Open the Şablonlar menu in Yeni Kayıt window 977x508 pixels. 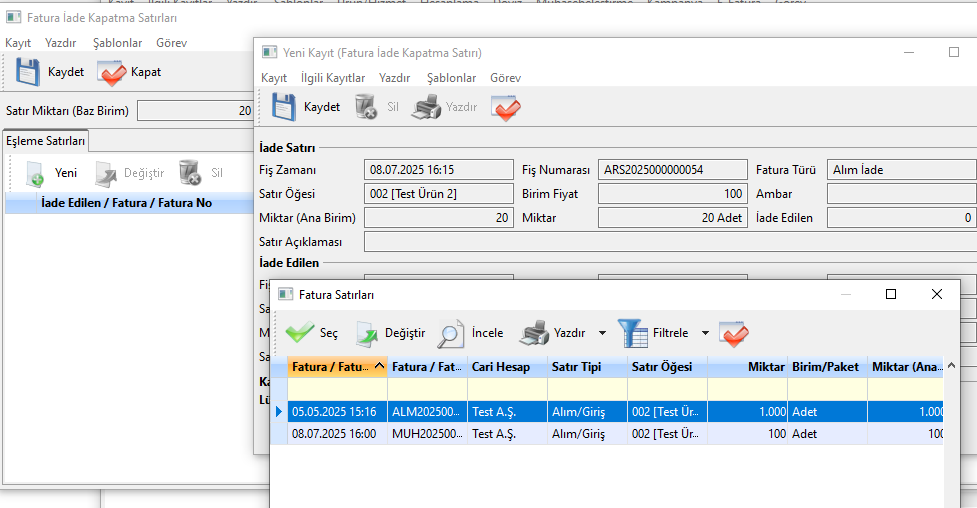(451, 78)
